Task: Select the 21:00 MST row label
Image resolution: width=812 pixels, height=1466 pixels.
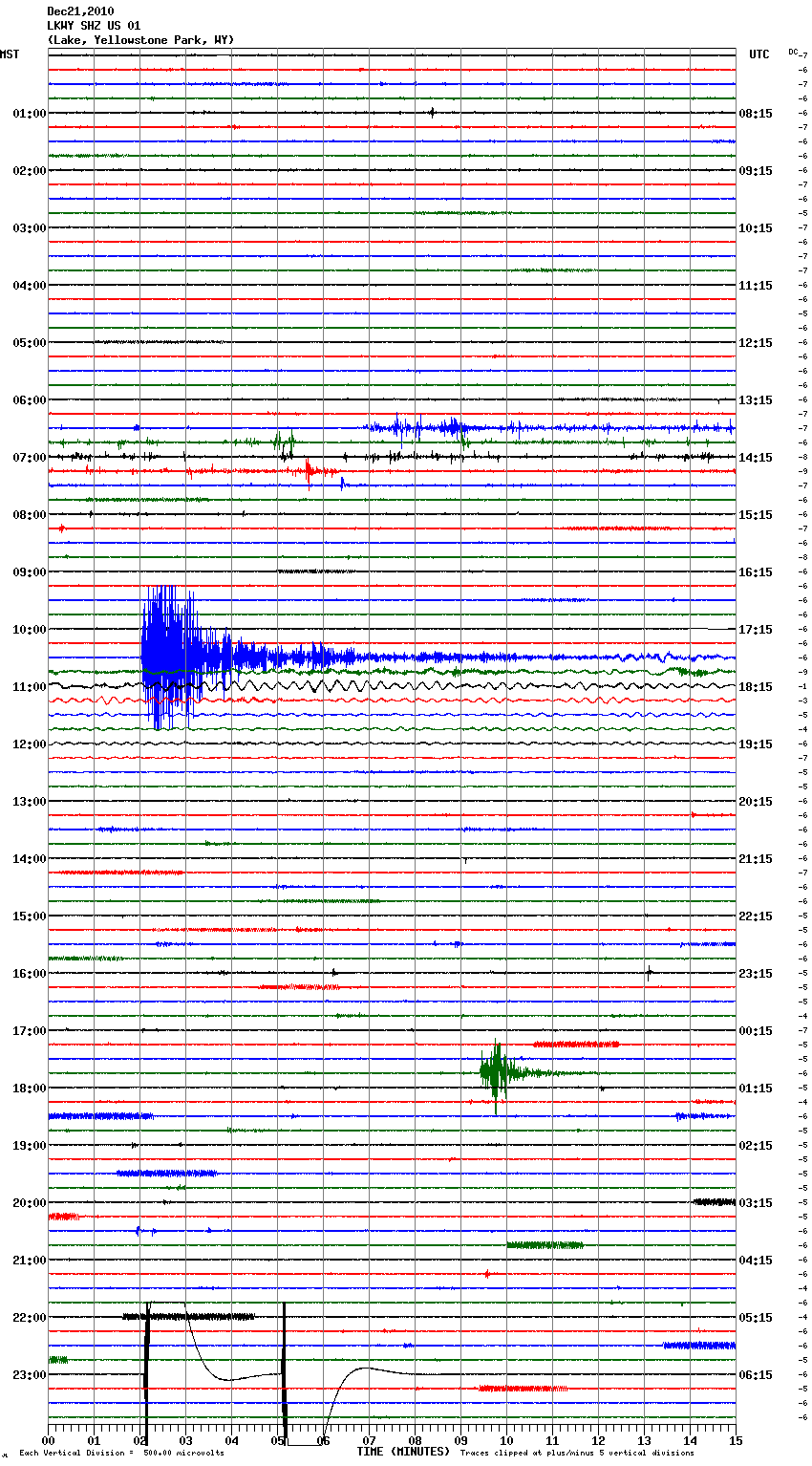Action: (29, 1261)
